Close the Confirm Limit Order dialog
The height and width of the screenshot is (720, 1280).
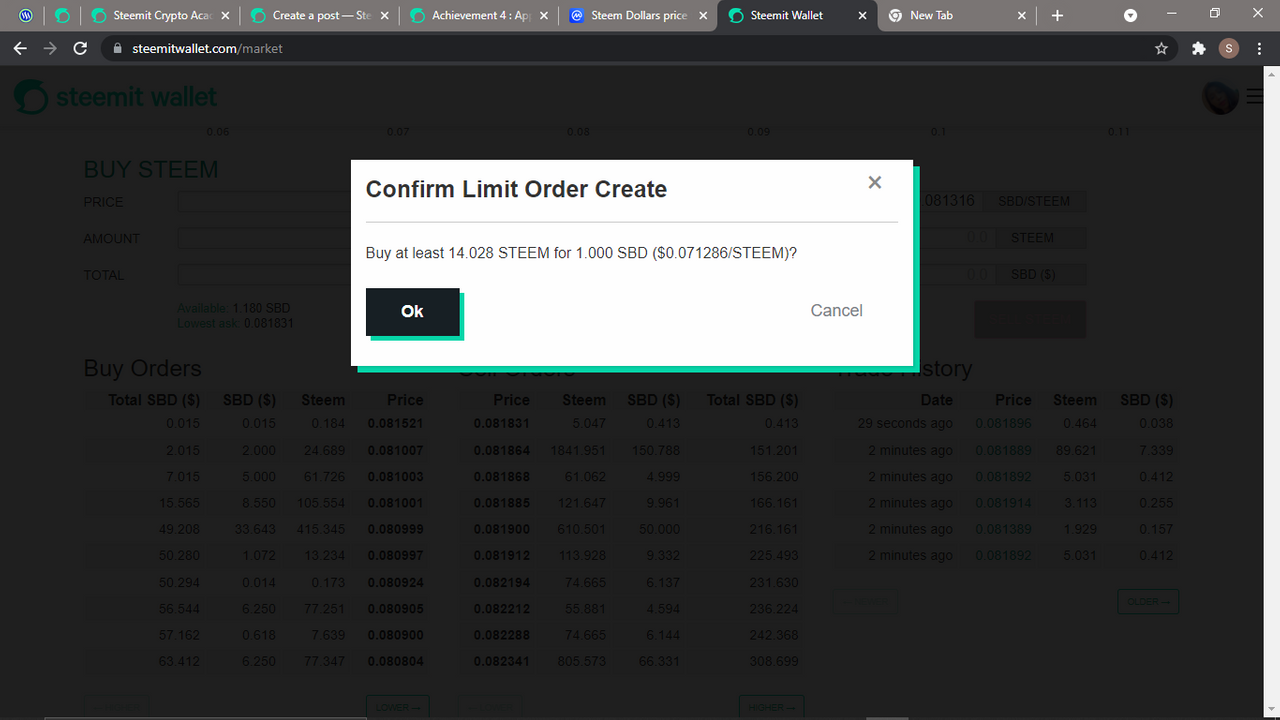(x=875, y=182)
